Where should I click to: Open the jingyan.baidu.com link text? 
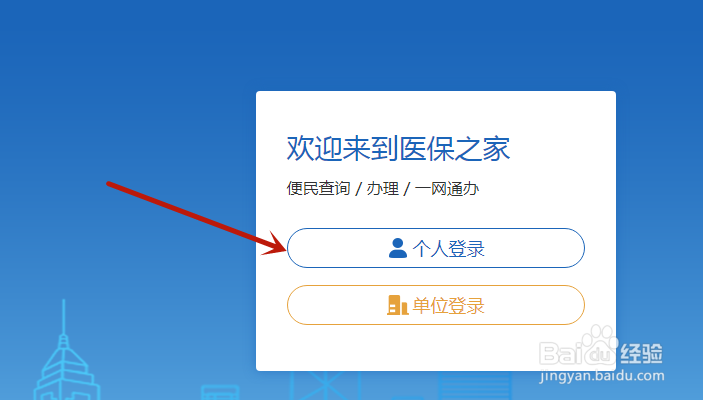602,376
